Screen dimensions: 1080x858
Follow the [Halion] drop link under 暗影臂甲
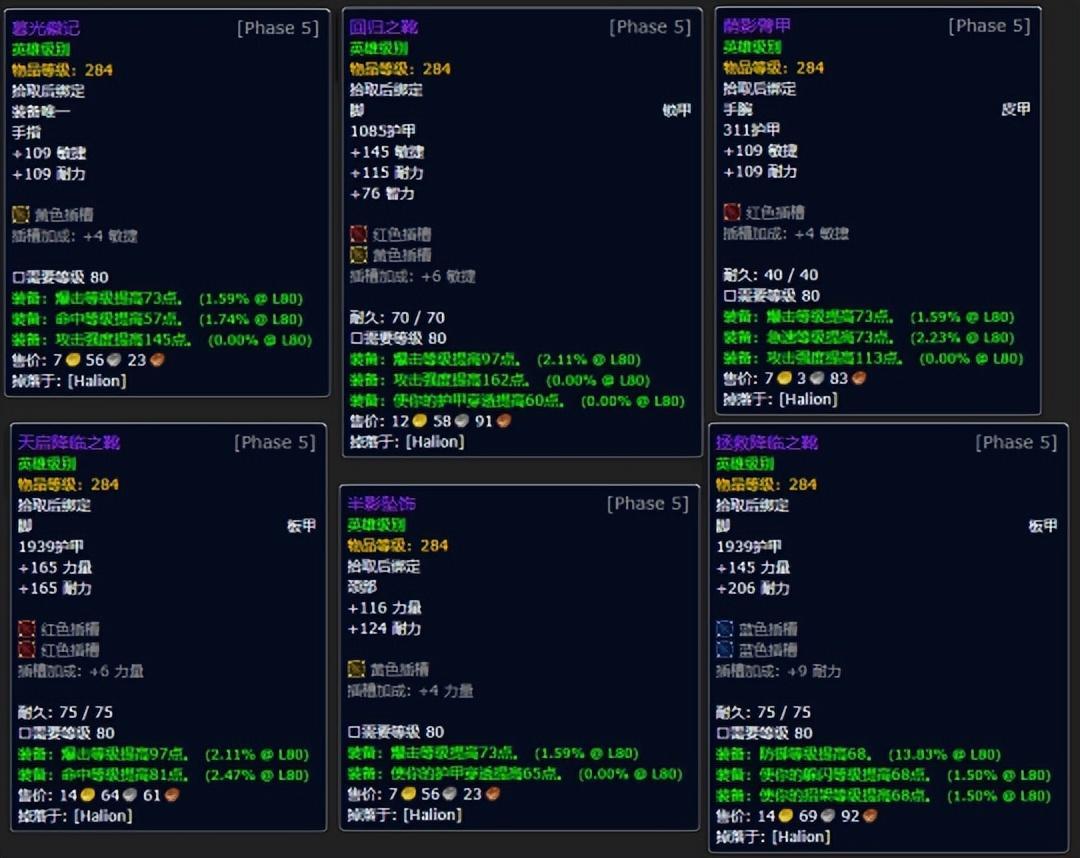click(x=803, y=399)
